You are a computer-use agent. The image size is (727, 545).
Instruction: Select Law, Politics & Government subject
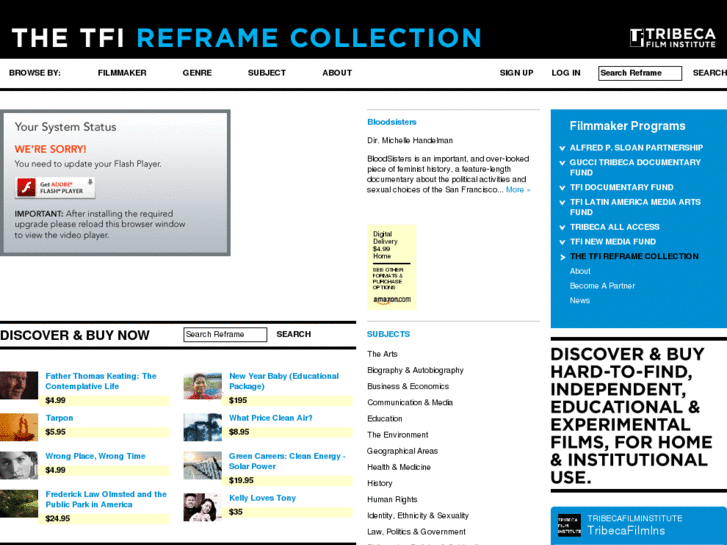(416, 532)
